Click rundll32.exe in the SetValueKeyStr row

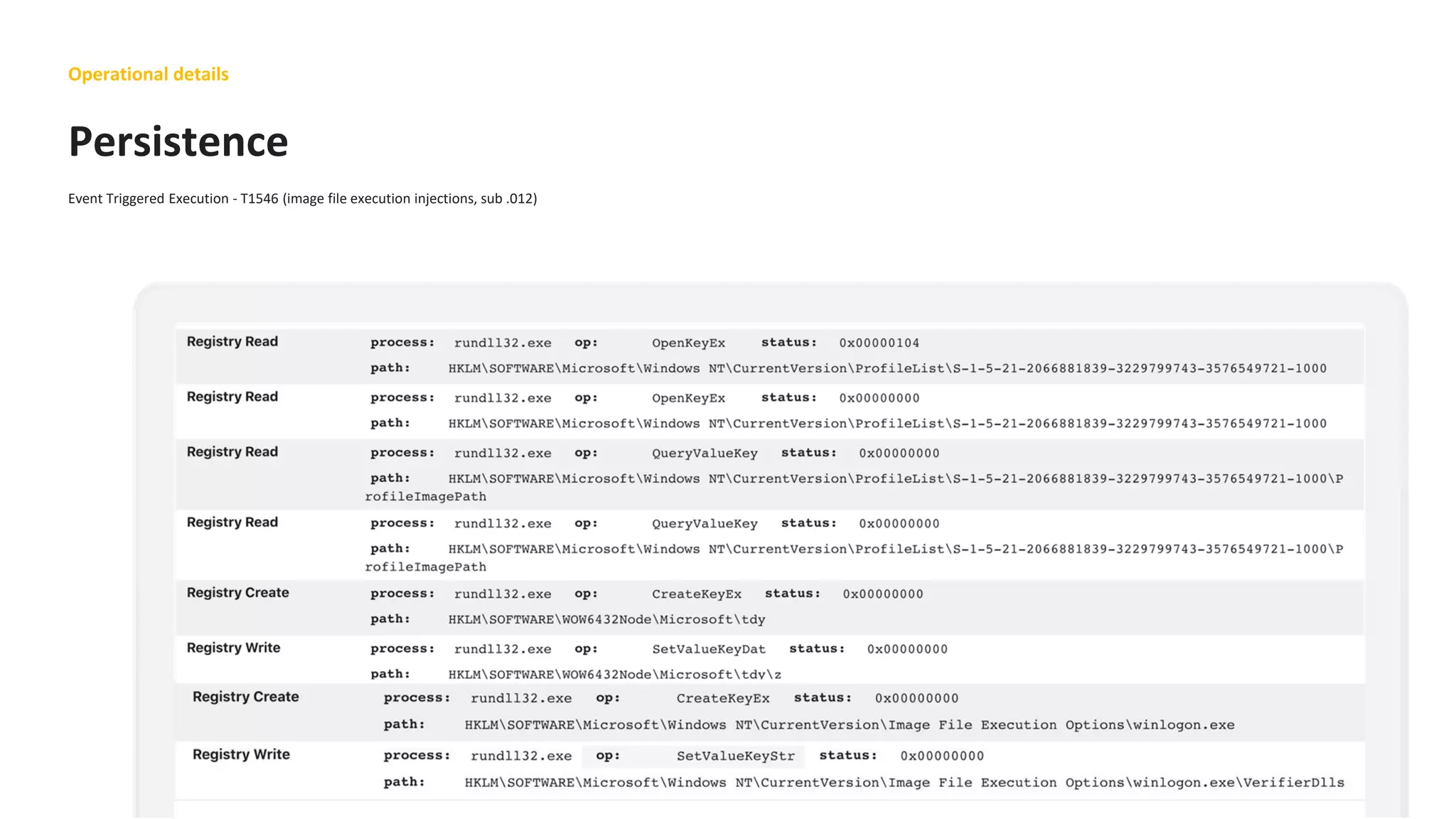coord(520,756)
